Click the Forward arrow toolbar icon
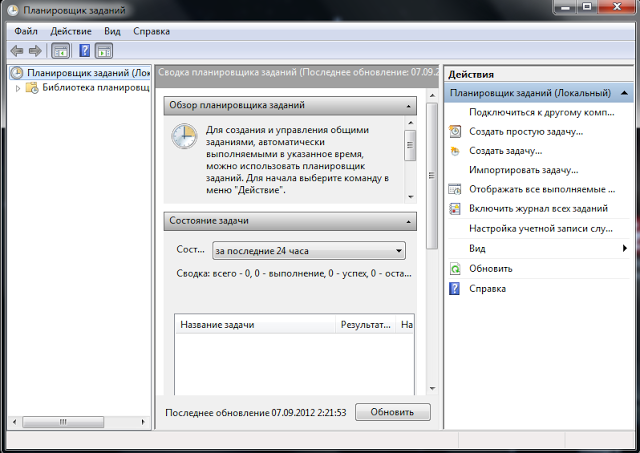Viewport: 640px width, 453px height. click(36, 51)
